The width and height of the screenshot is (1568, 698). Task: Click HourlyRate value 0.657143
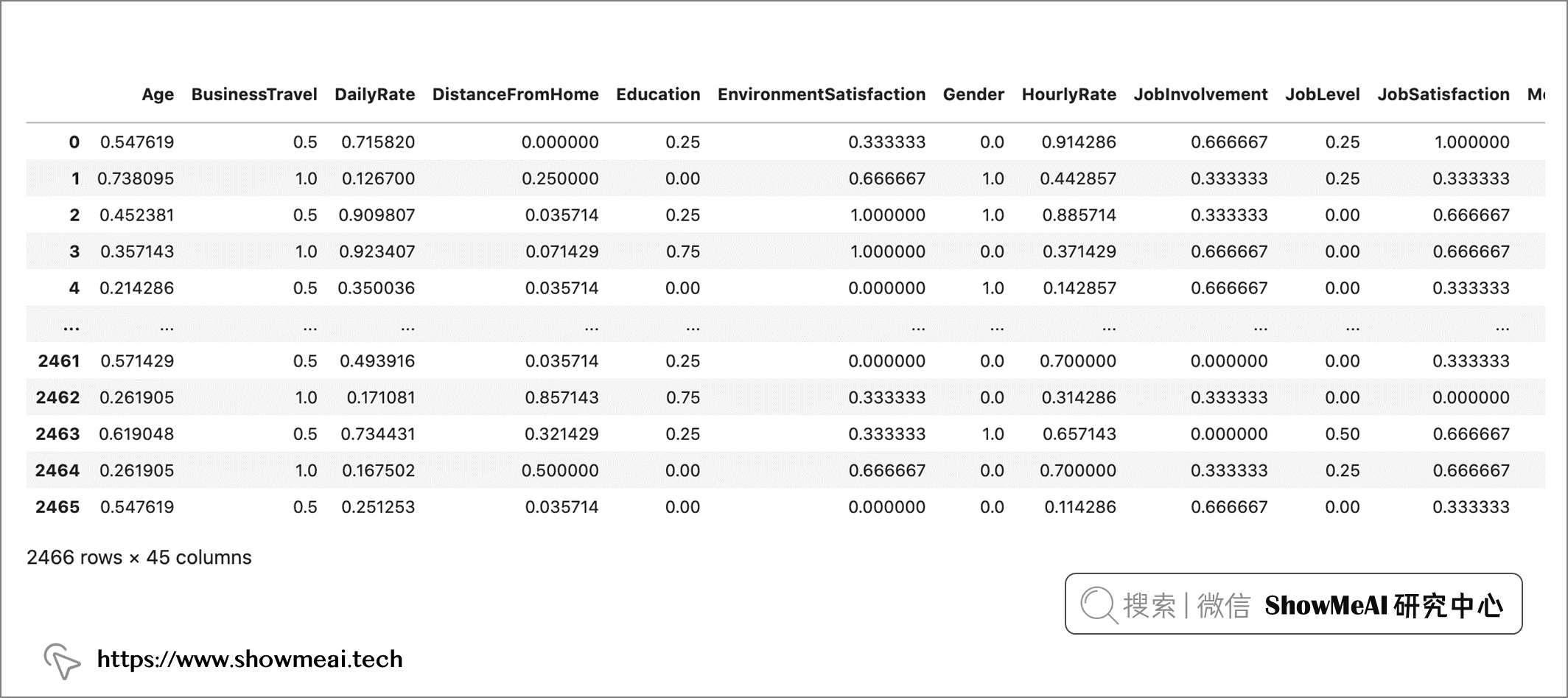[1079, 434]
